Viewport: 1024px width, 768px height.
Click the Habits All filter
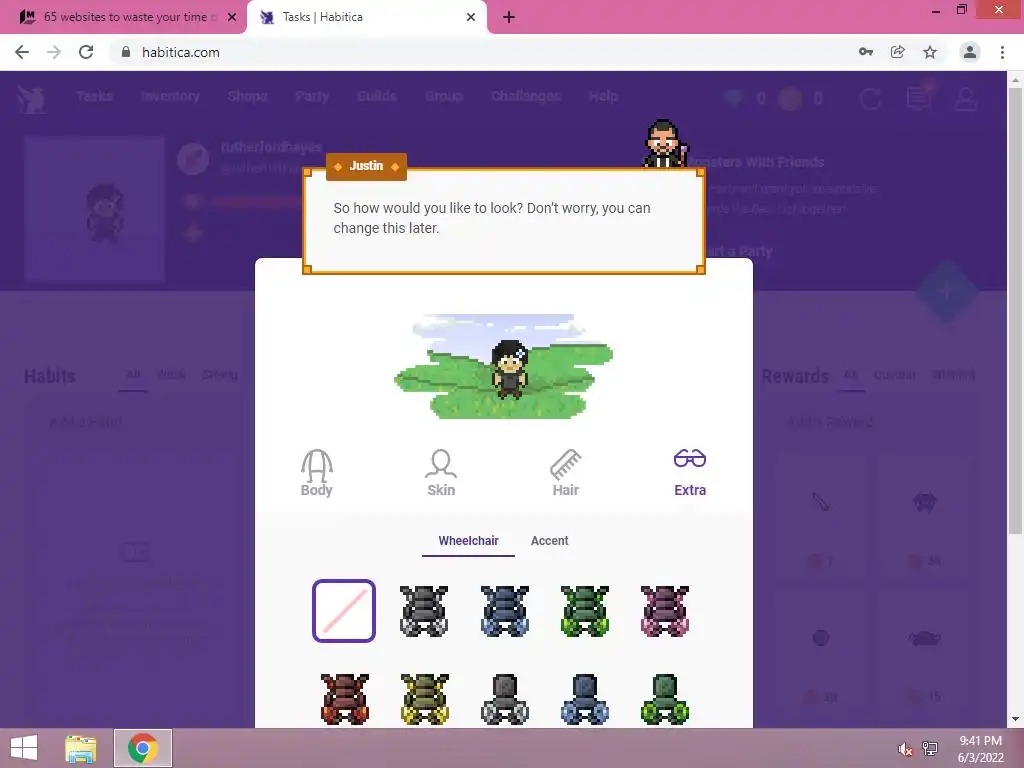point(133,375)
